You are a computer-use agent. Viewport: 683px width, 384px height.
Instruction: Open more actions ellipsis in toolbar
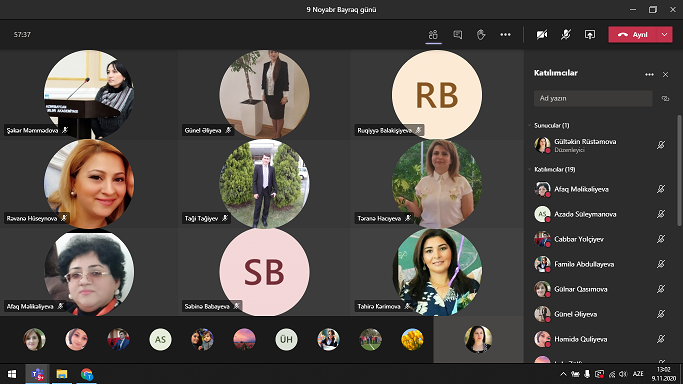click(505, 34)
